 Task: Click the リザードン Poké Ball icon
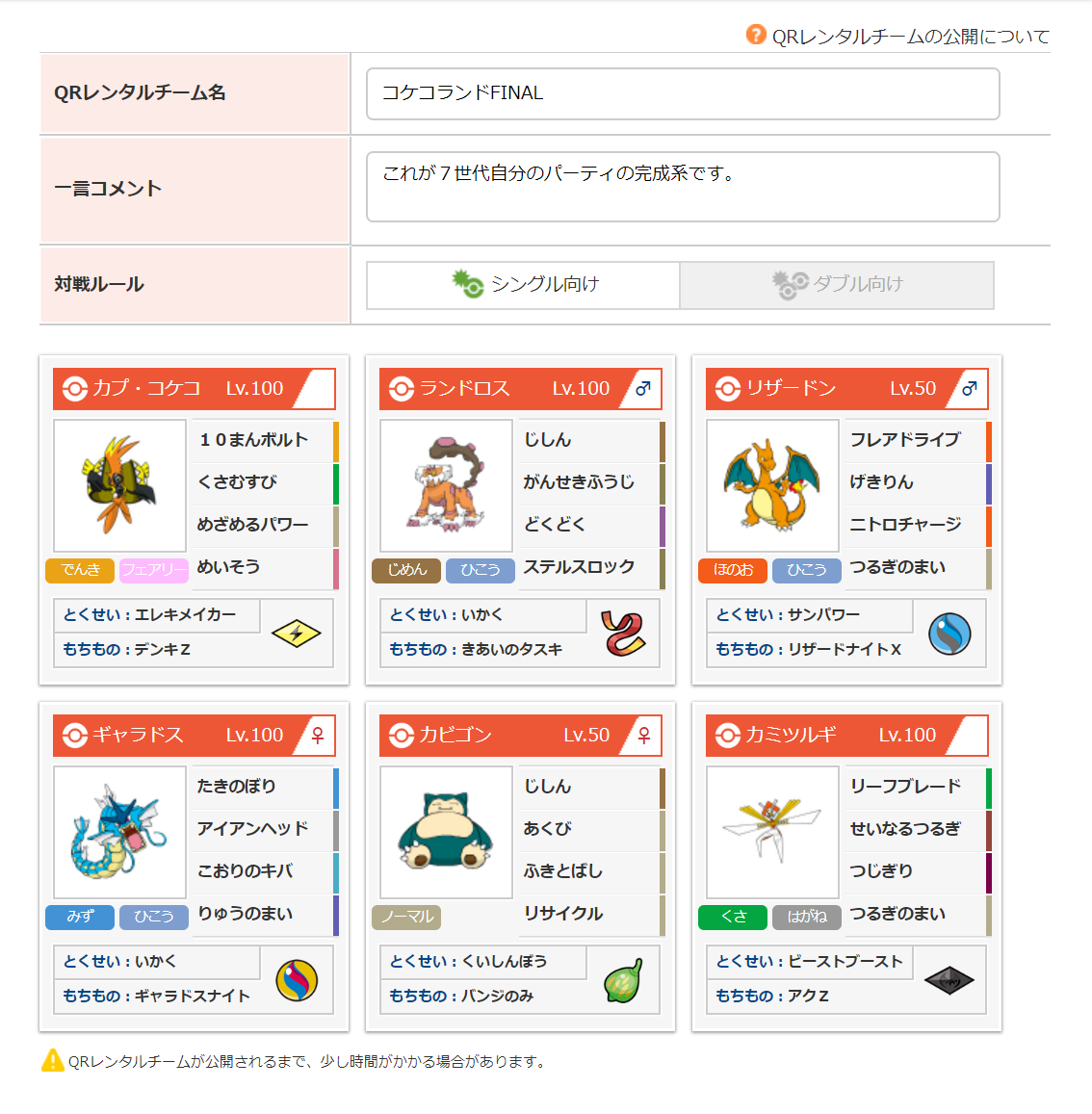[x=728, y=389]
